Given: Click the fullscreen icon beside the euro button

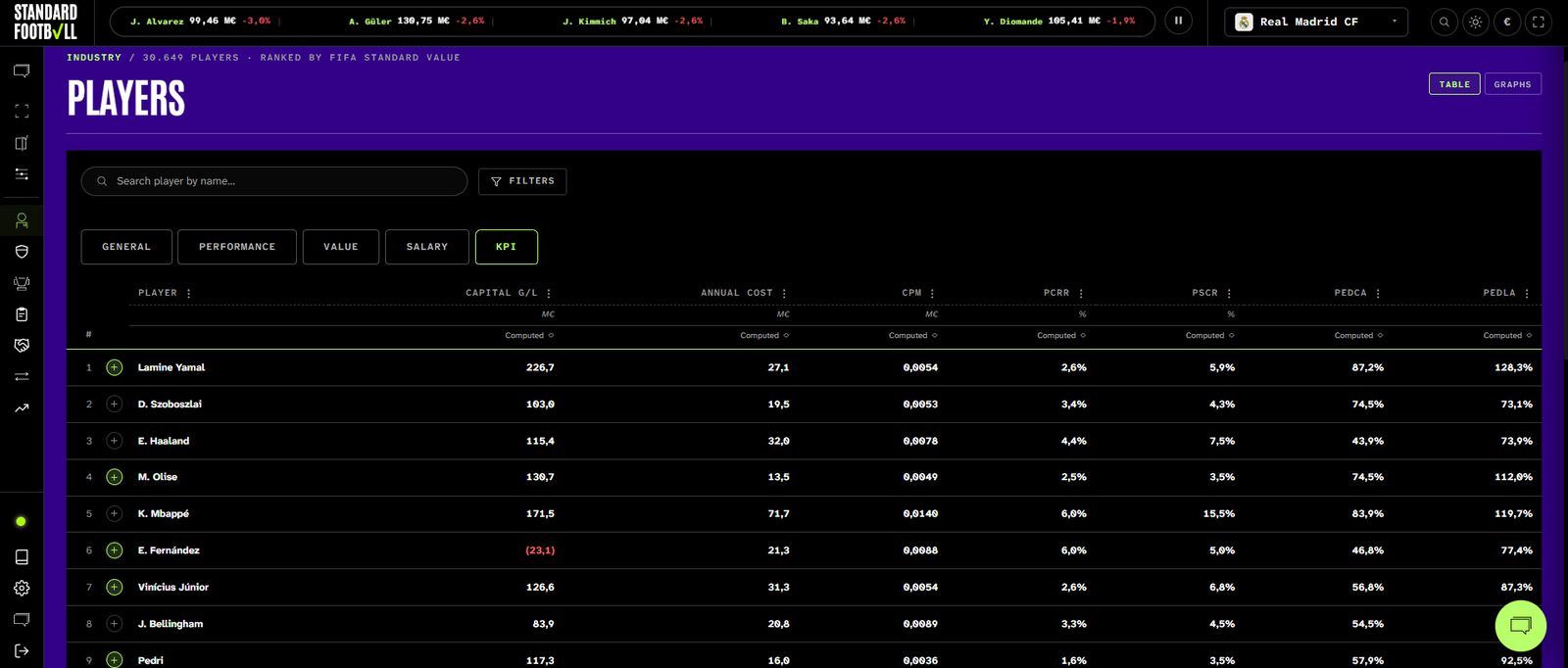Looking at the screenshot, I should pyautogui.click(x=1539, y=22).
